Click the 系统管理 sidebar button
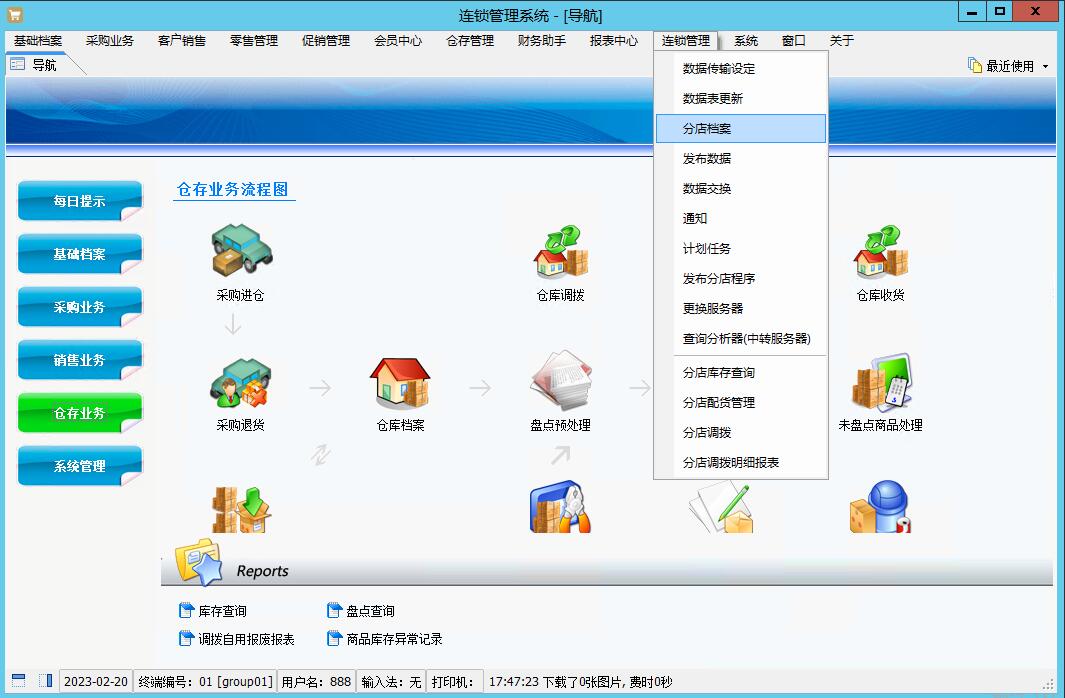 click(x=80, y=466)
